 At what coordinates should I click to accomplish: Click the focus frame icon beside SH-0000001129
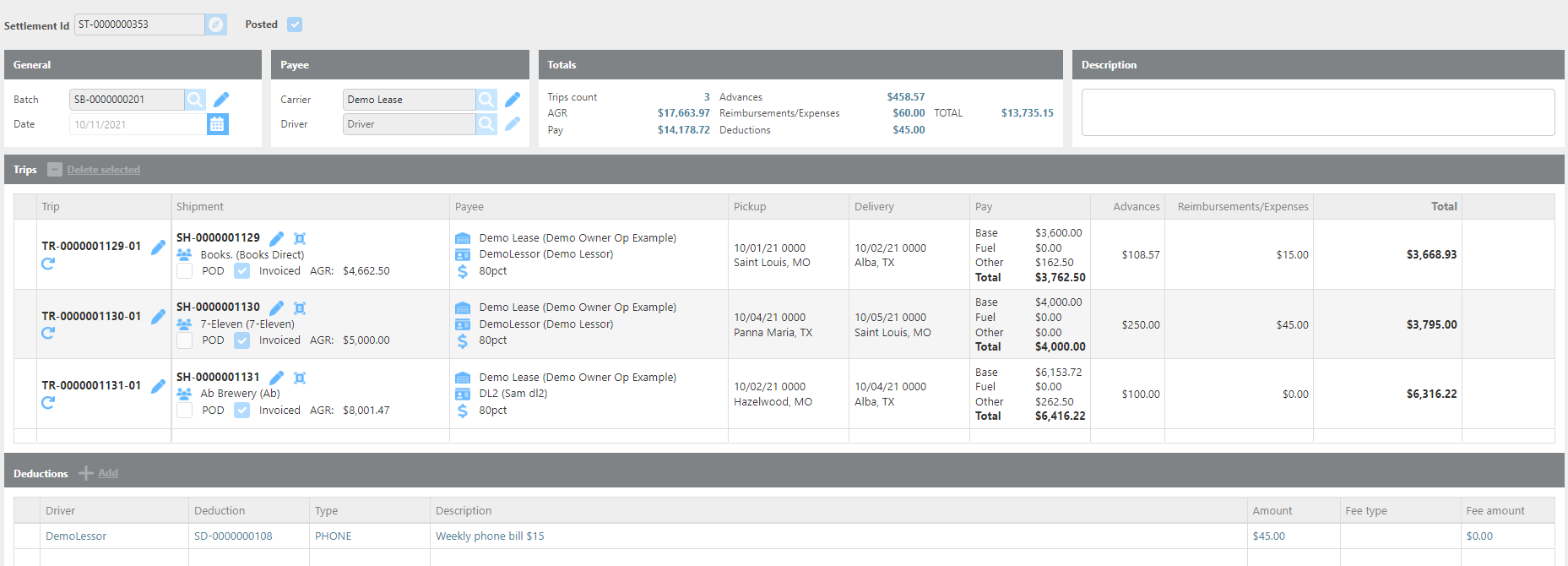pyautogui.click(x=300, y=238)
